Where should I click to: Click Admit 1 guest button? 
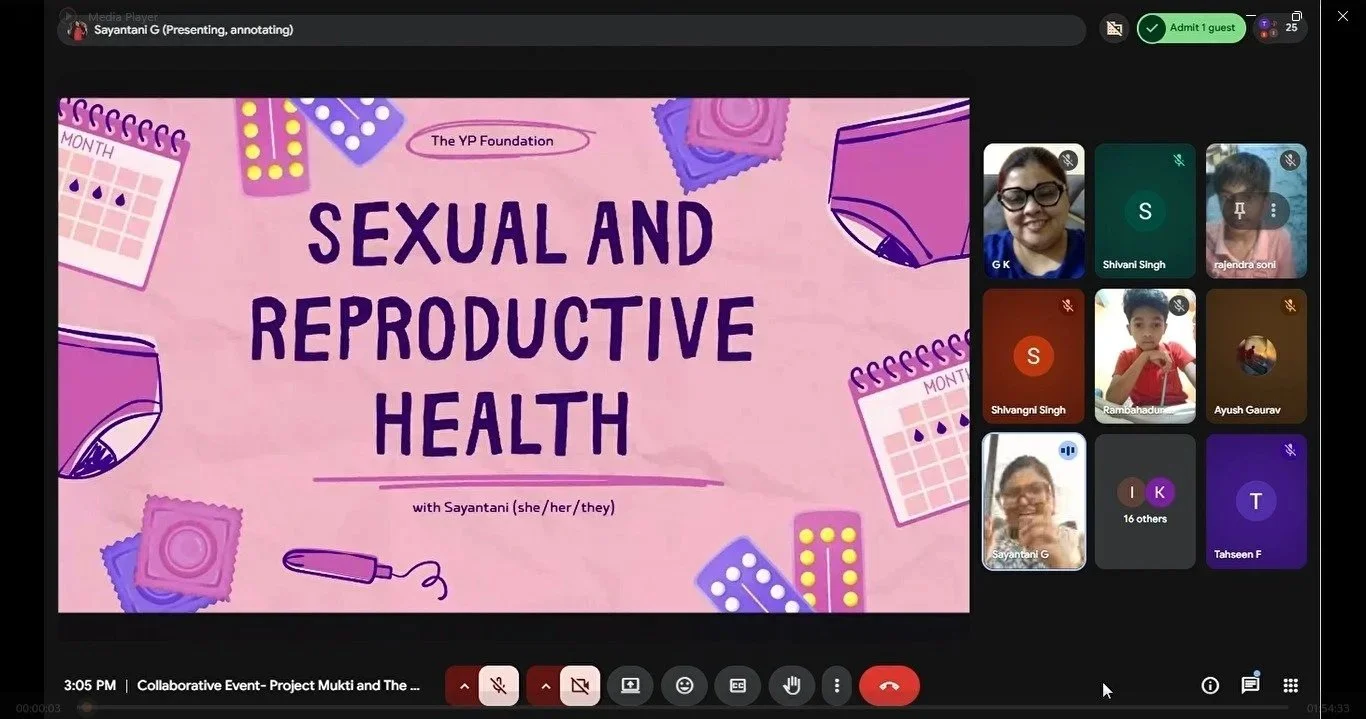[x=1191, y=28]
